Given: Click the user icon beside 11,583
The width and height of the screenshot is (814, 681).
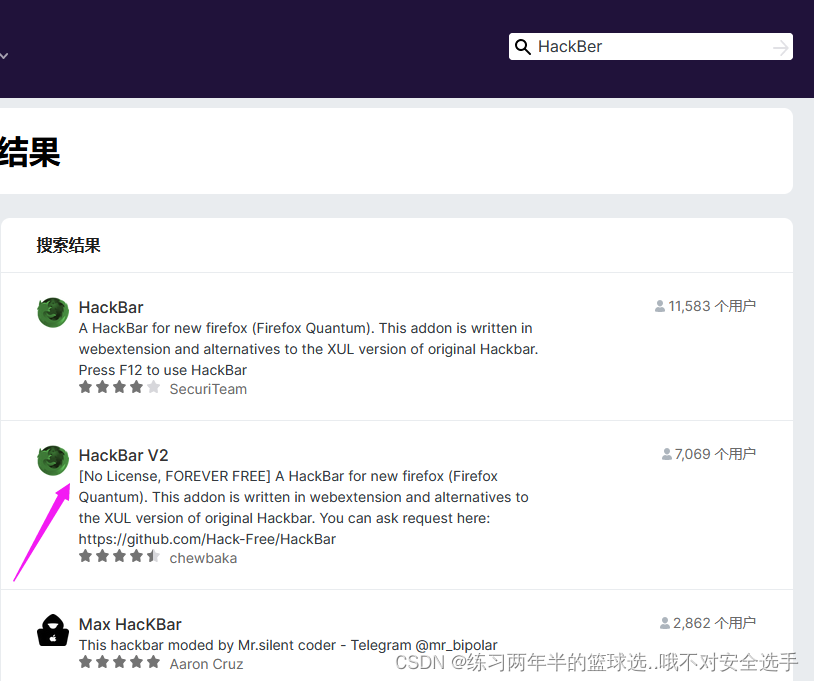Looking at the screenshot, I should [x=660, y=306].
